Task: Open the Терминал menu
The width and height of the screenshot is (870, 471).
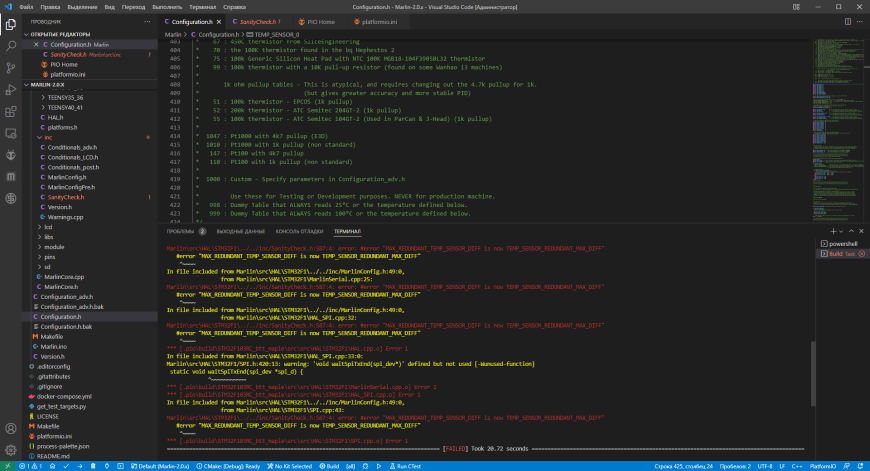Action: (203, 7)
